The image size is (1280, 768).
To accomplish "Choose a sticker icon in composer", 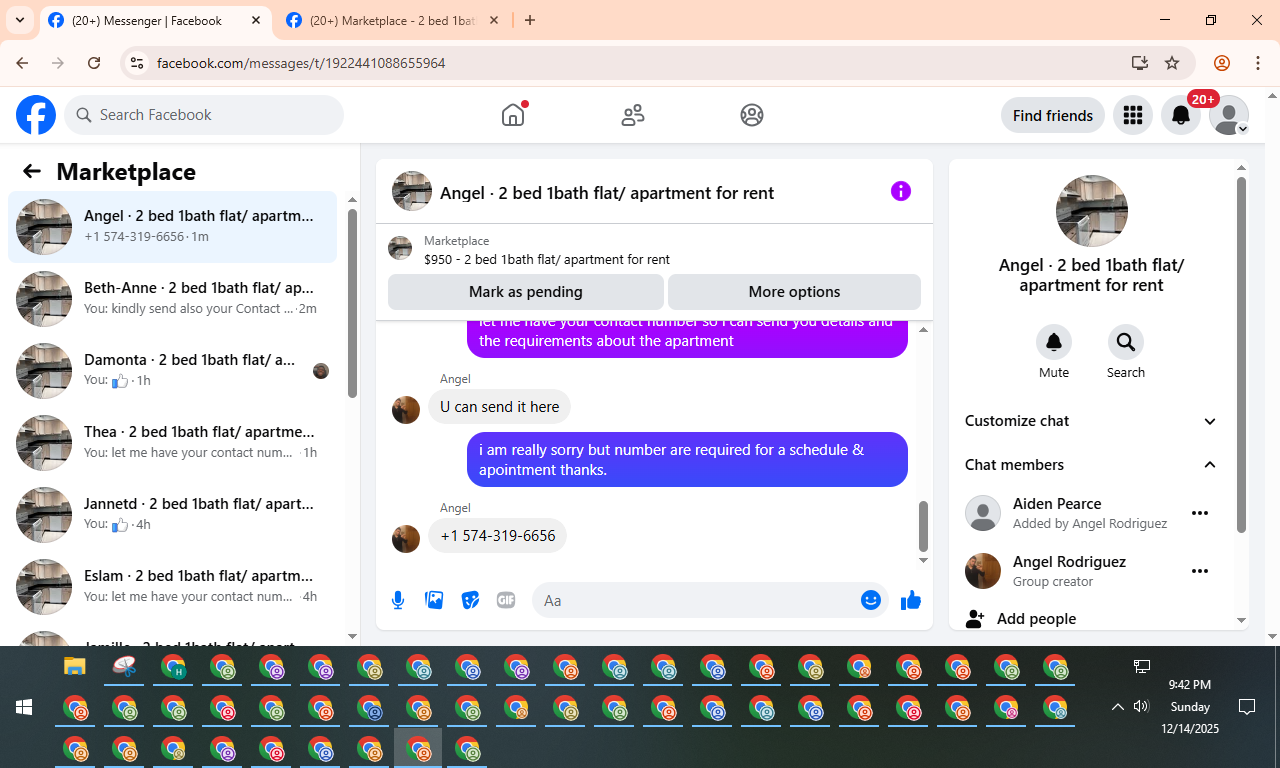I will coord(470,600).
